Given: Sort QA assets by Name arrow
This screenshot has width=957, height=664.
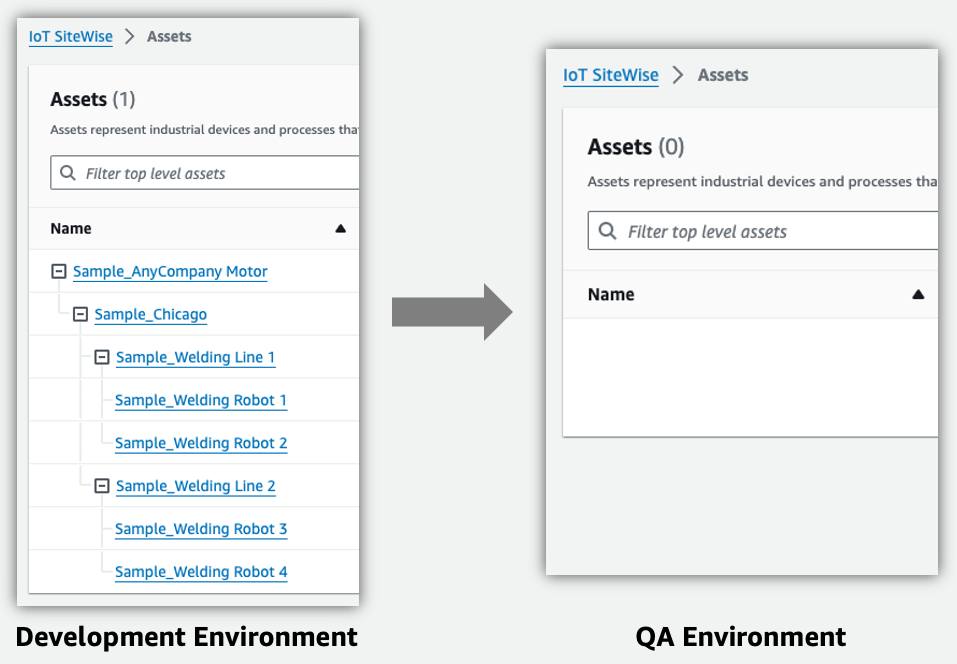Looking at the screenshot, I should [918, 295].
